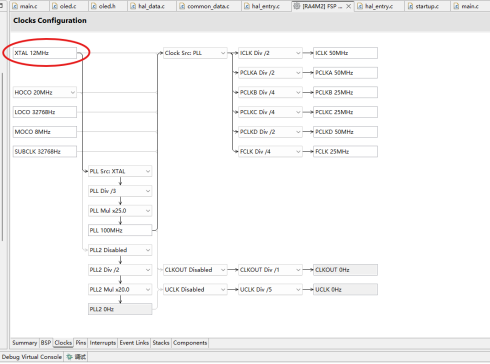
Task: Switch to the Summary tab
Action: 24,343
